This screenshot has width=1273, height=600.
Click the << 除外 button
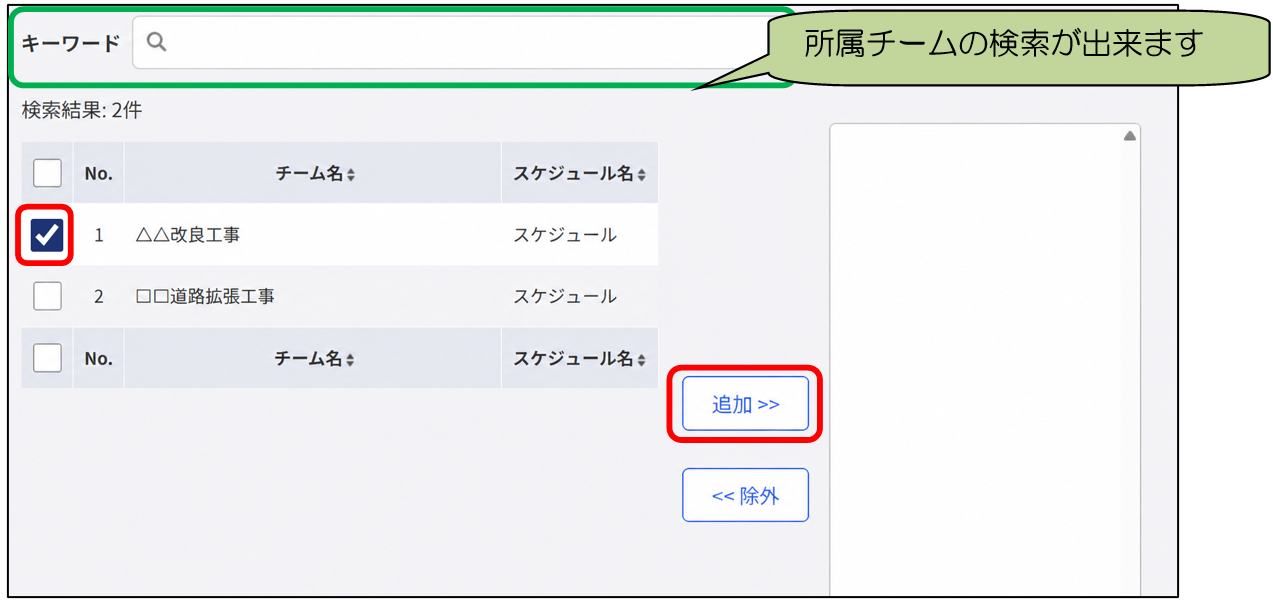[x=745, y=495]
